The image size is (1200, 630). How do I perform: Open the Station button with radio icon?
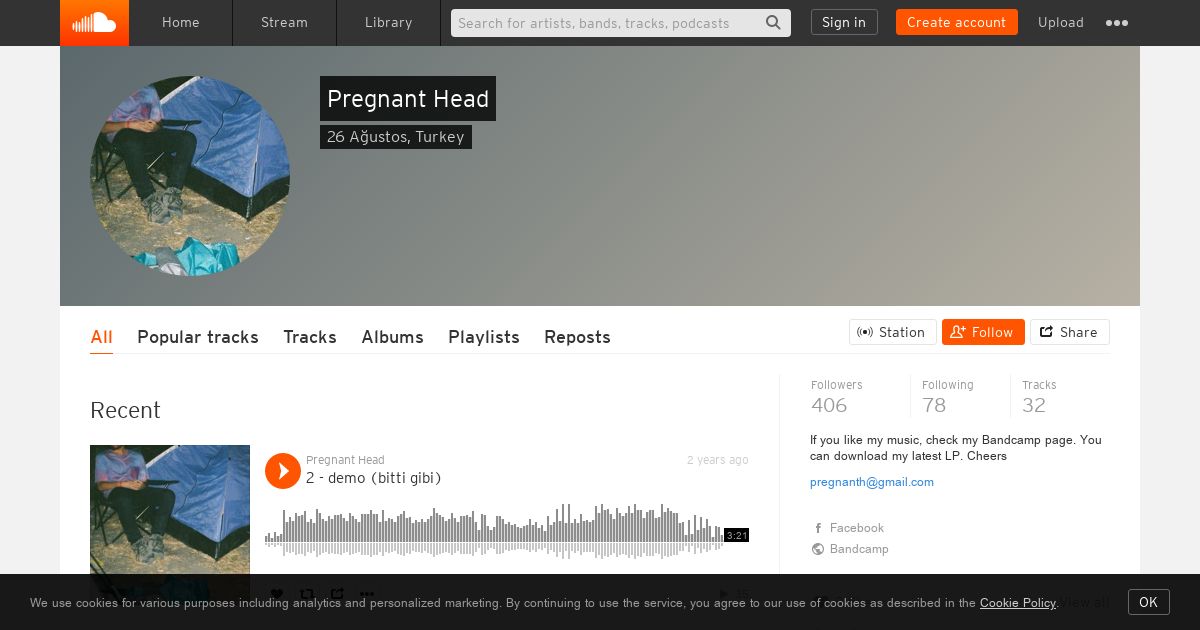893,332
